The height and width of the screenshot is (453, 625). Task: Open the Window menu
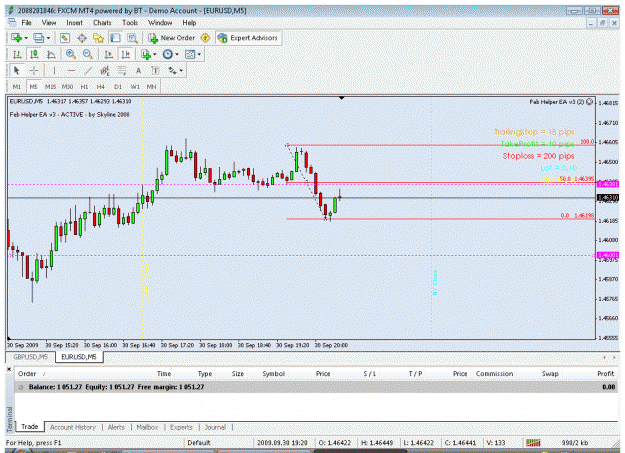(x=160, y=23)
